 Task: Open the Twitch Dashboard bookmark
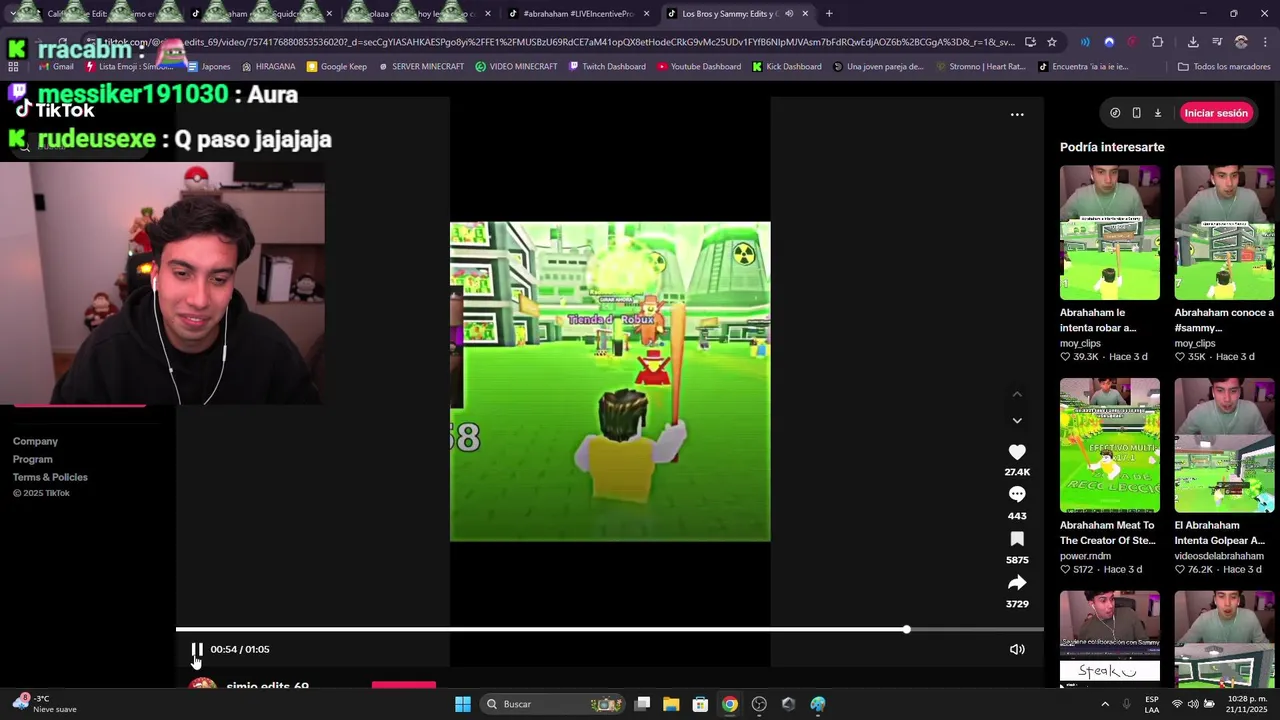coord(606,67)
